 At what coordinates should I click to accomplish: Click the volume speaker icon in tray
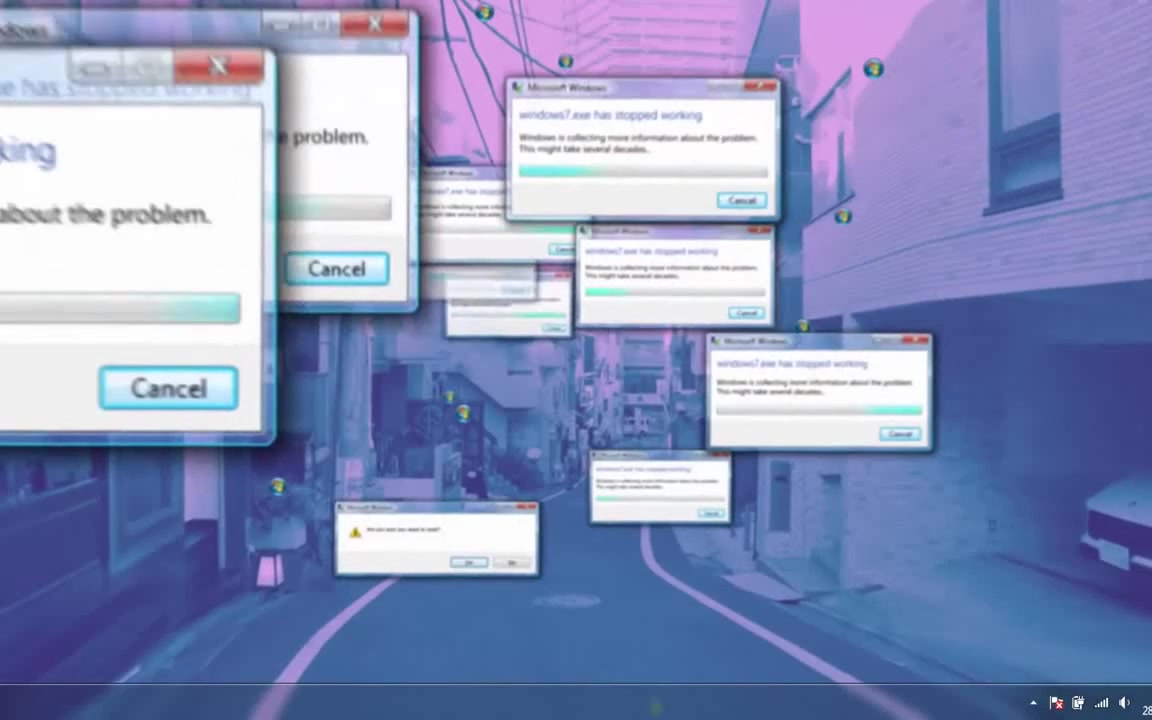tap(1124, 703)
